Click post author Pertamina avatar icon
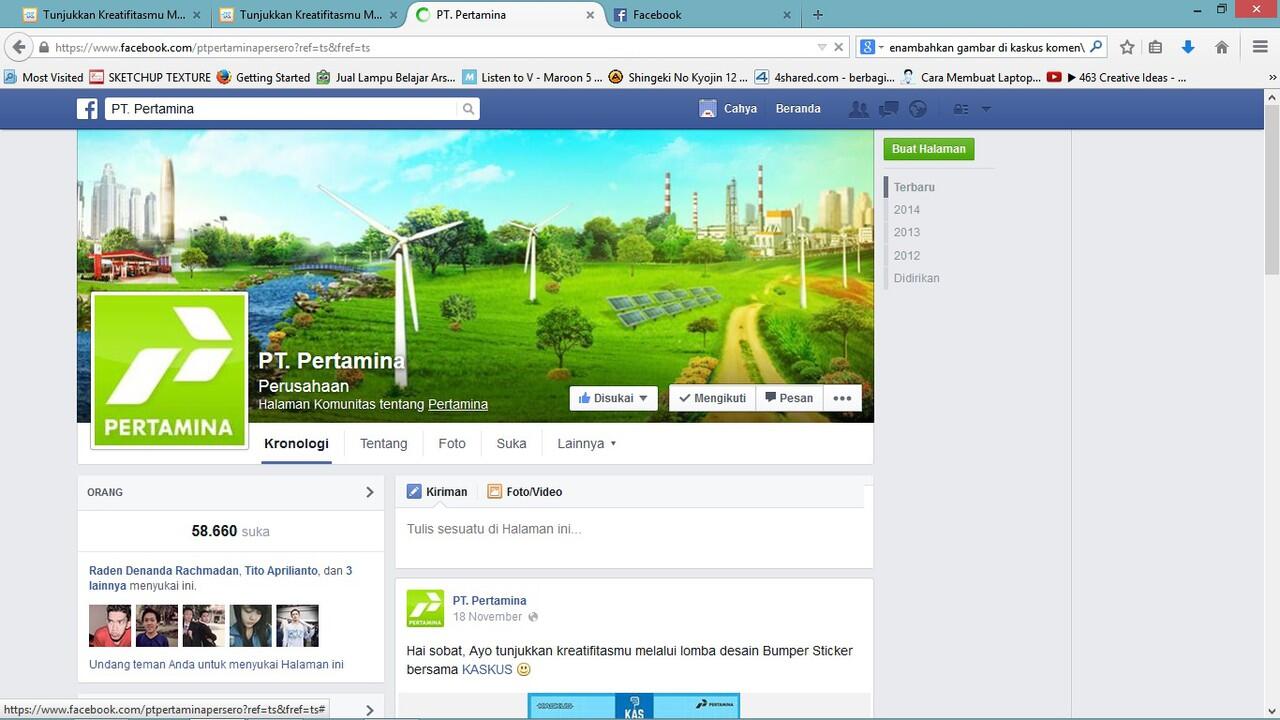 (x=425, y=608)
